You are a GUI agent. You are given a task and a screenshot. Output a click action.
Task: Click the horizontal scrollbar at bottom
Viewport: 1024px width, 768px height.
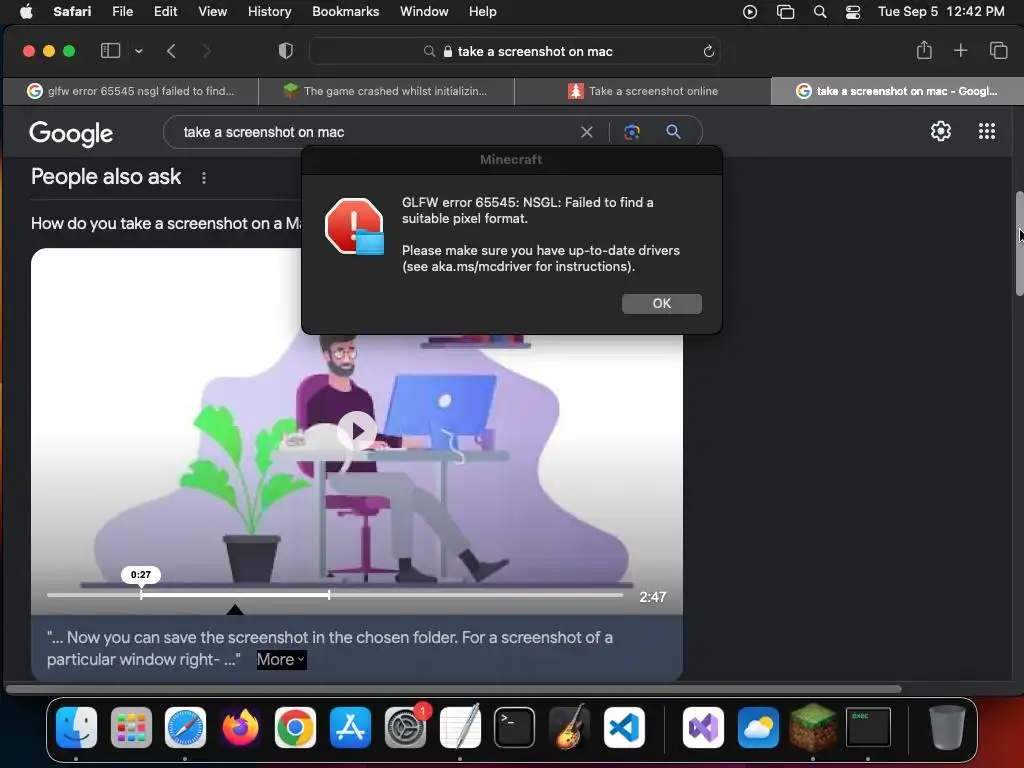point(454,689)
